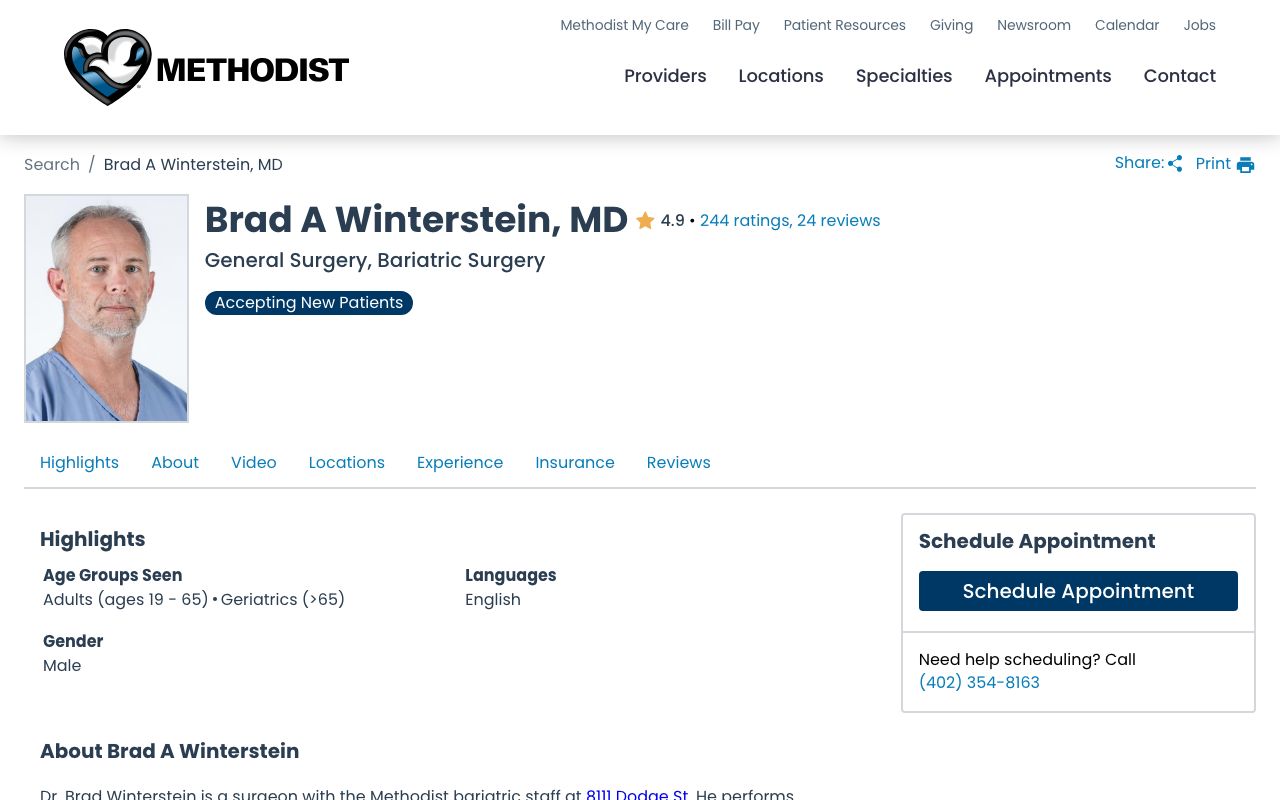
Task: Open the Providers menu
Action: point(665,76)
